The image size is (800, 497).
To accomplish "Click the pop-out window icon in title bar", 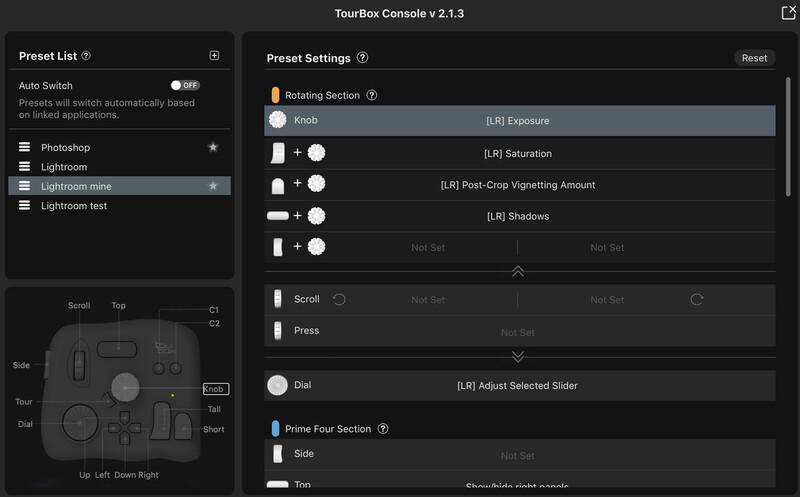I will click(x=789, y=12).
